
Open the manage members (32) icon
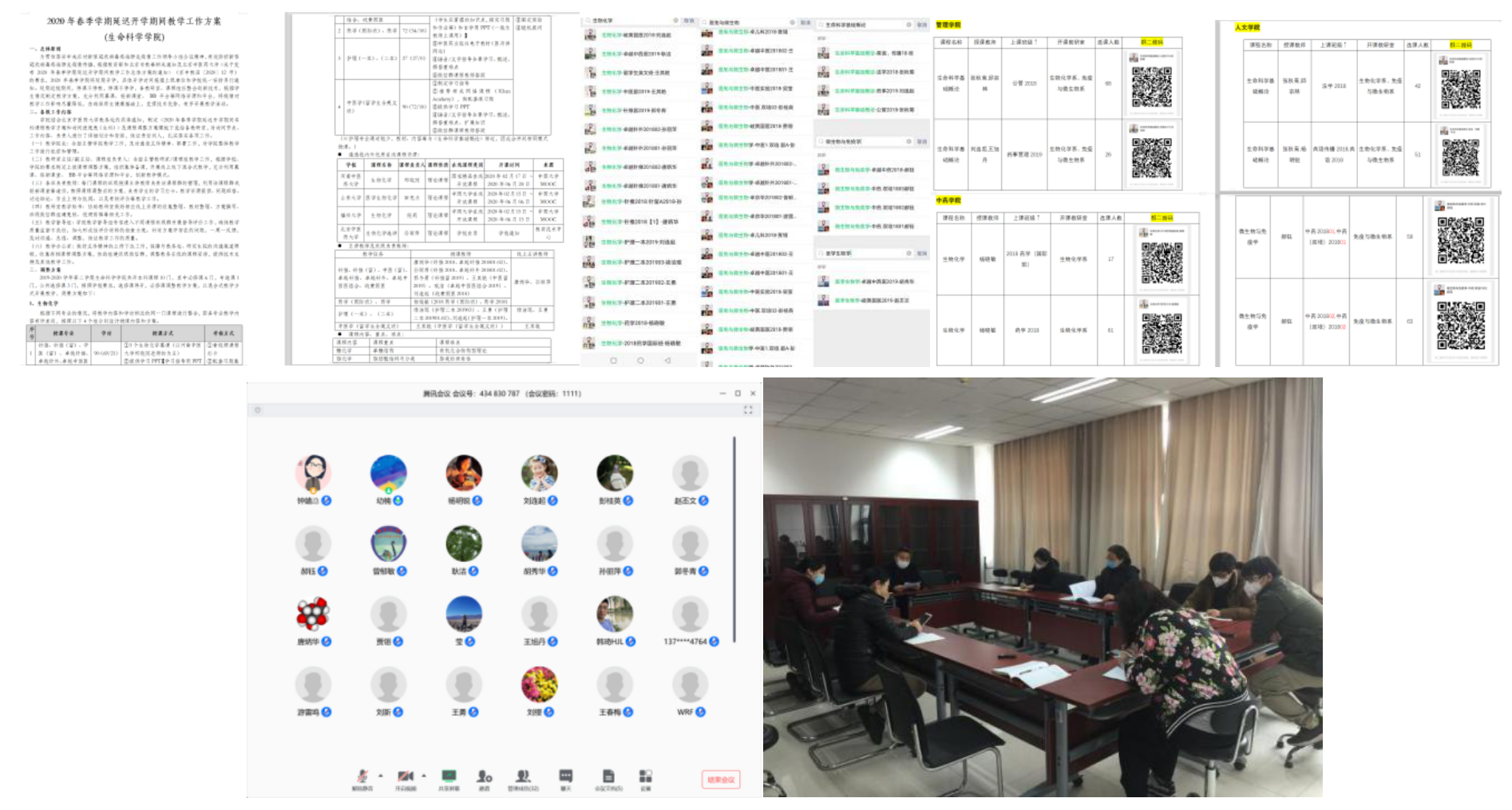tap(523, 776)
